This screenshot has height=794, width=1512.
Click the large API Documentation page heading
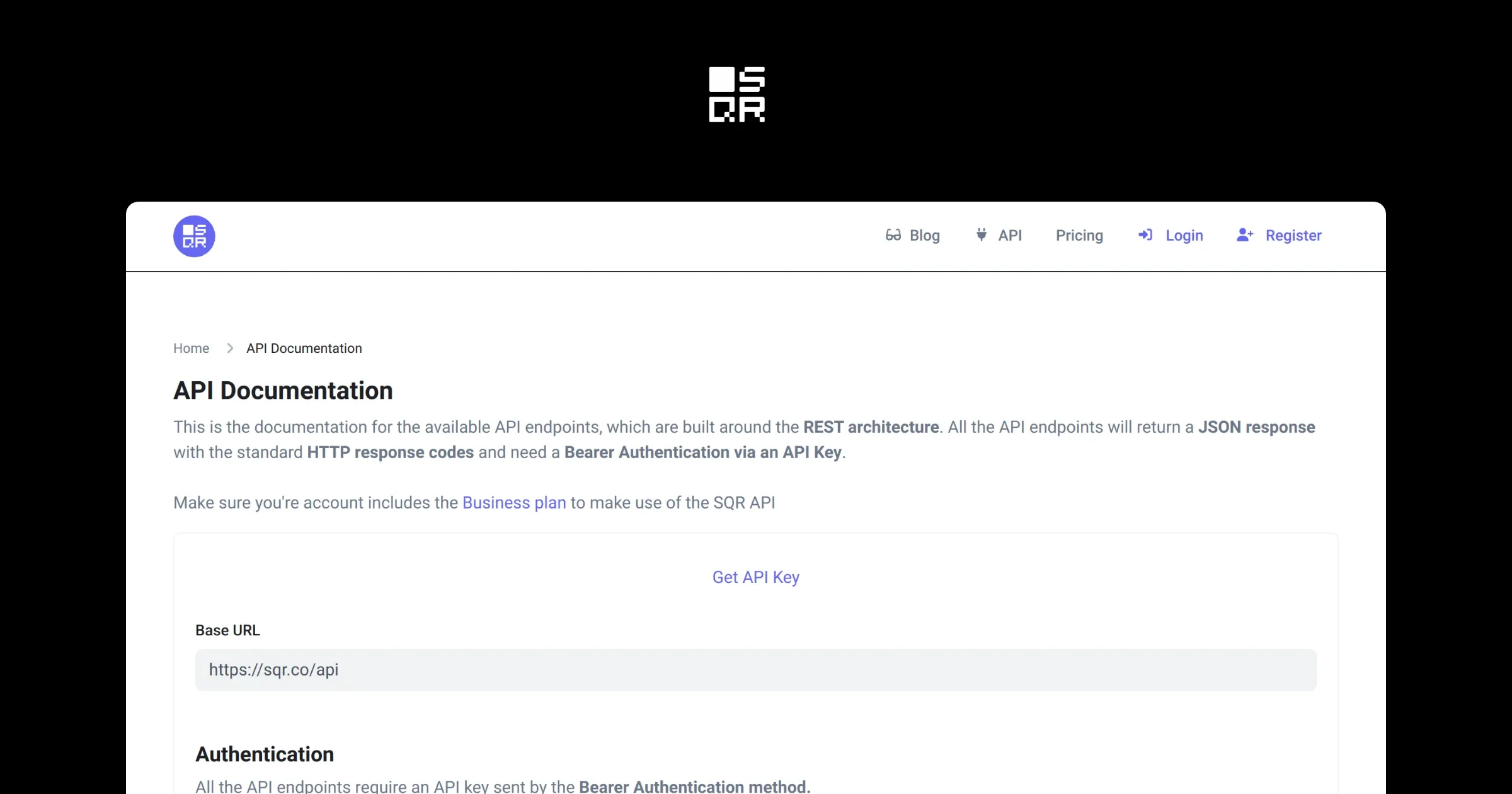coord(283,391)
